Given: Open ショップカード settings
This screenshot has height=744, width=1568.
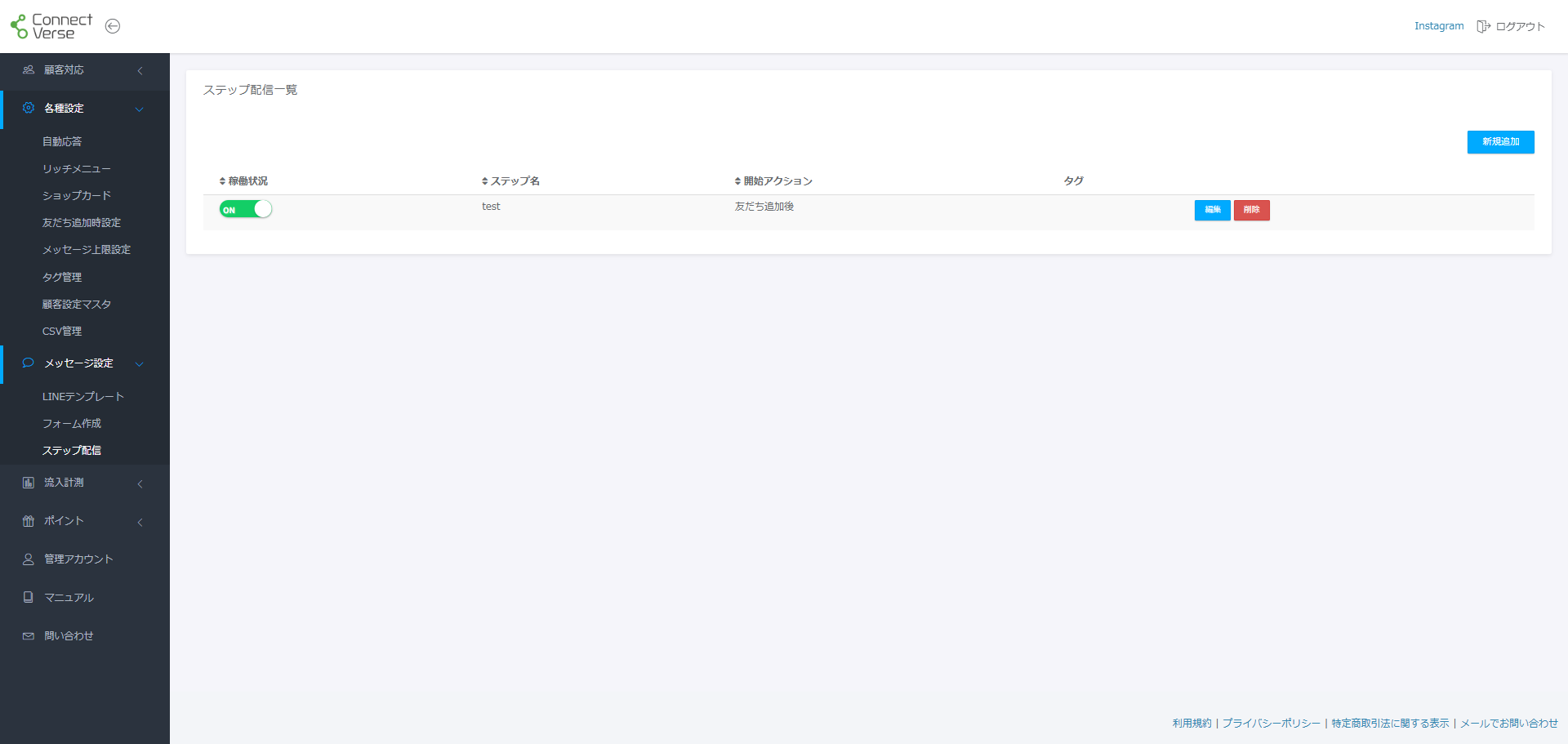Looking at the screenshot, I should coord(77,195).
